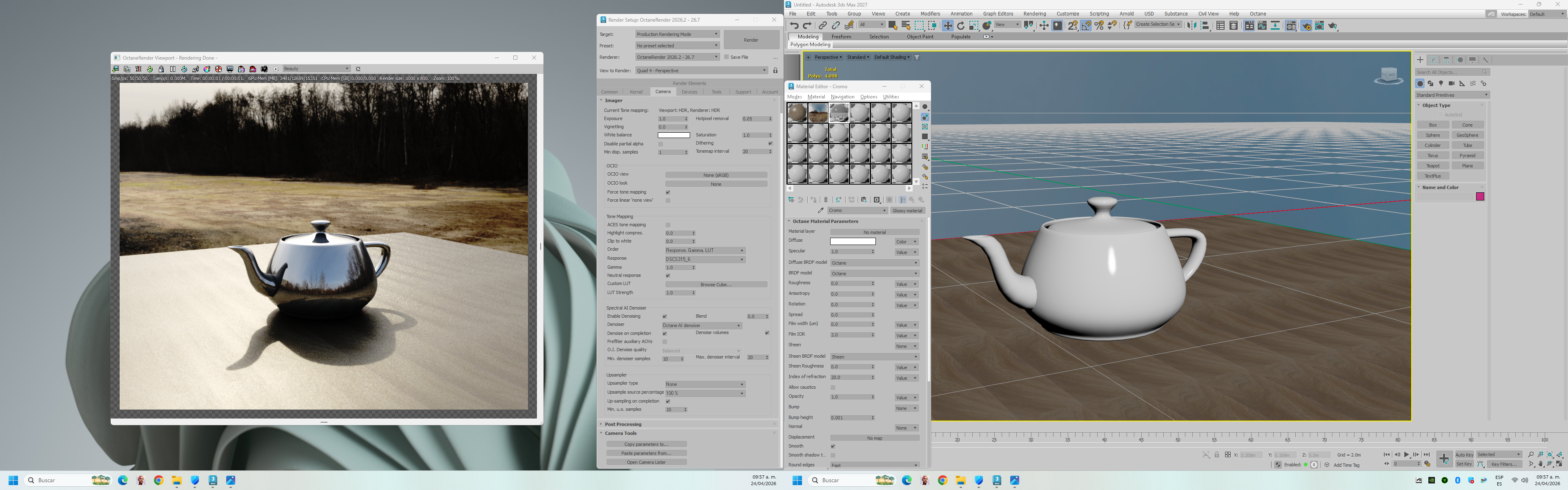The height and width of the screenshot is (490, 1568).
Task: Open BRDF model Octane dropdown
Action: (x=874, y=273)
